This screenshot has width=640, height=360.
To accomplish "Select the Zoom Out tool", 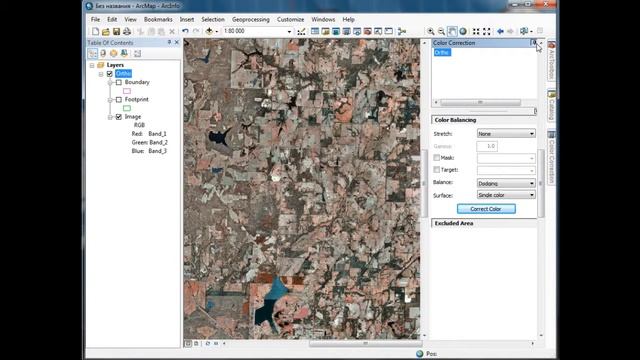I will point(441,31).
